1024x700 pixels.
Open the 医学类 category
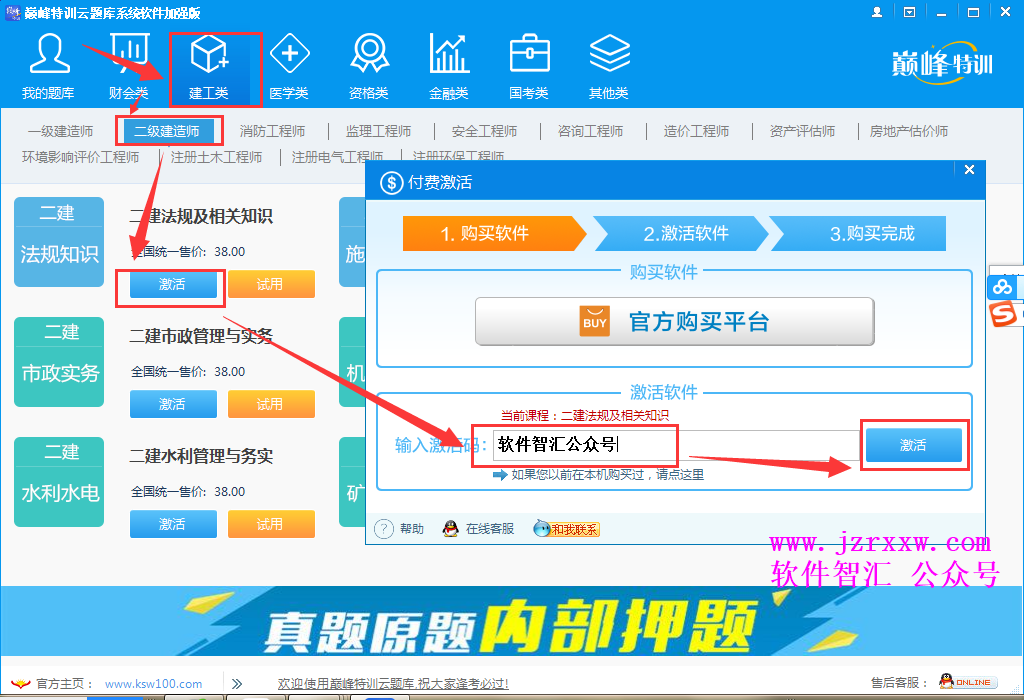point(289,67)
